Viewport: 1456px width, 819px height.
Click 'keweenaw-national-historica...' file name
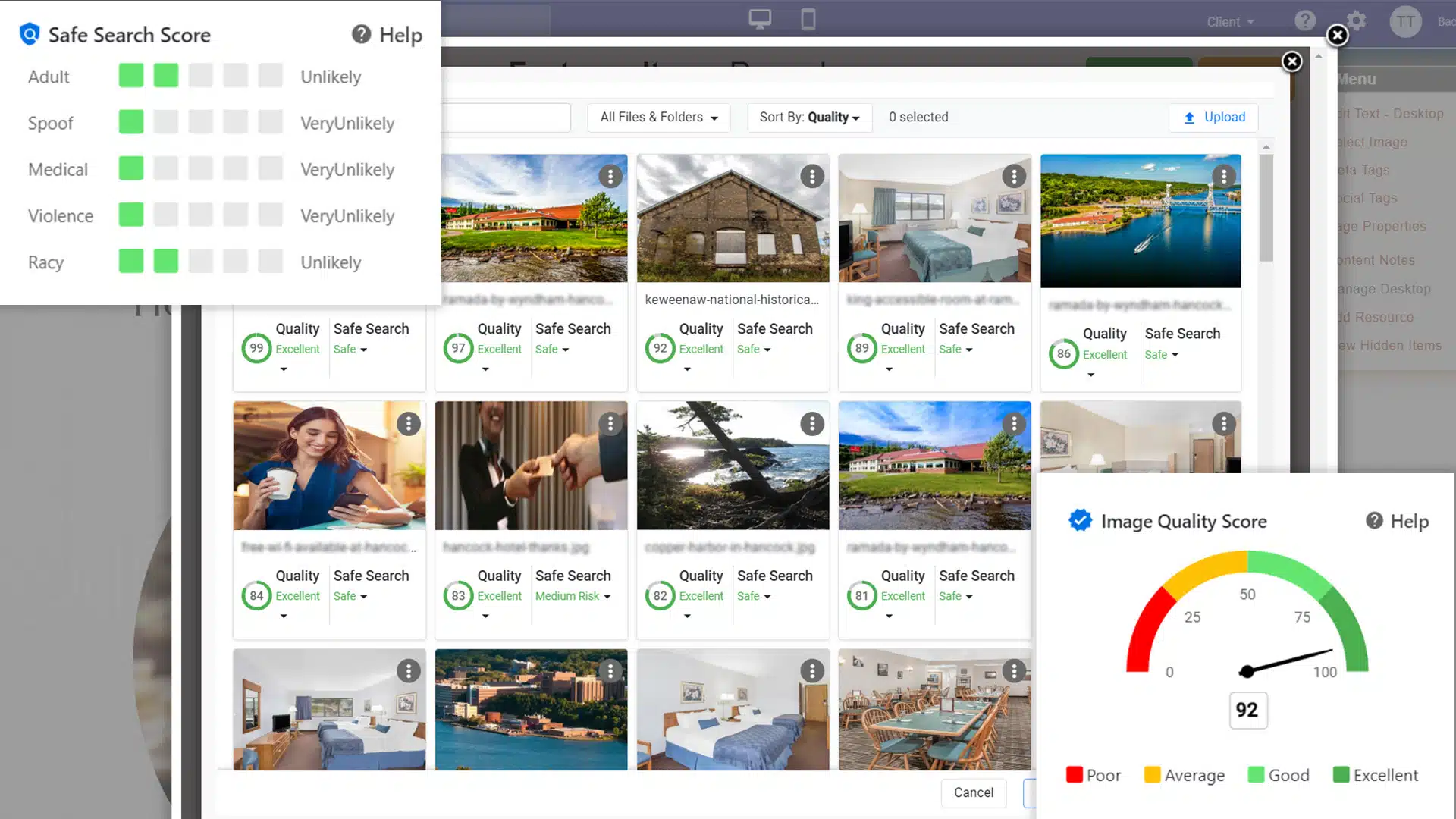(x=732, y=300)
